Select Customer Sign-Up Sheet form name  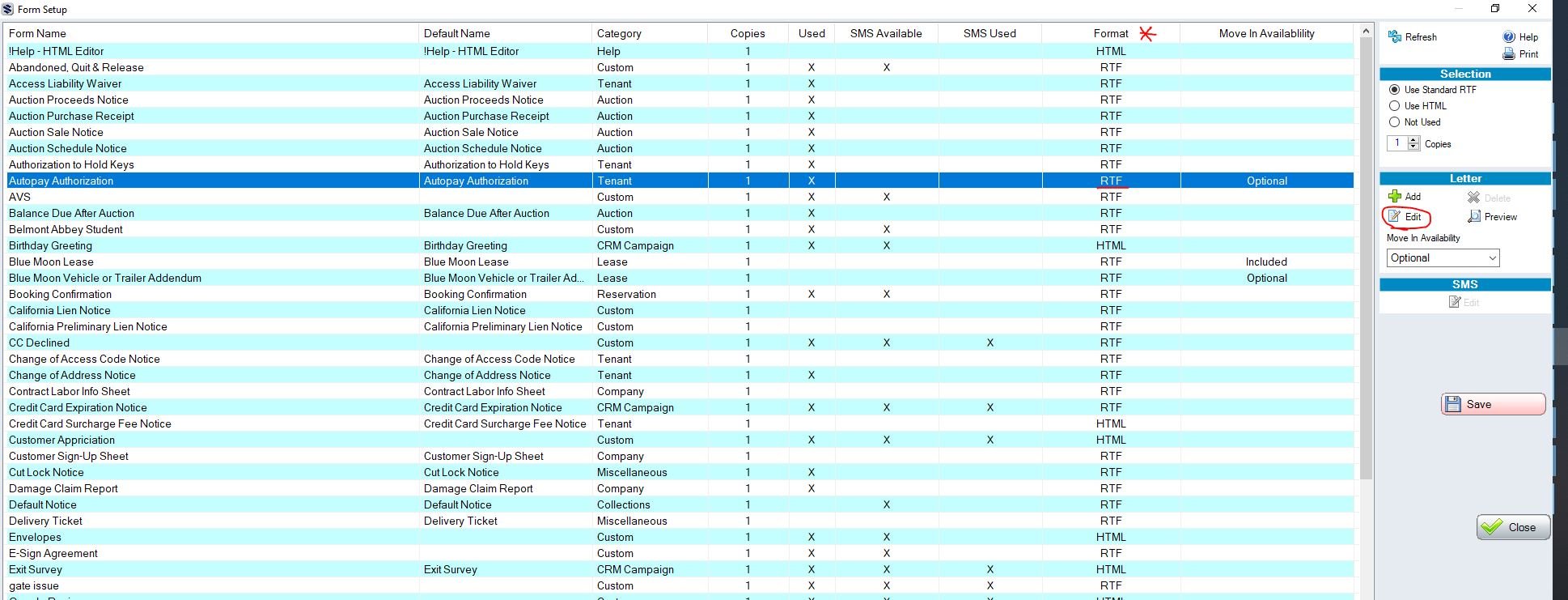pos(68,456)
